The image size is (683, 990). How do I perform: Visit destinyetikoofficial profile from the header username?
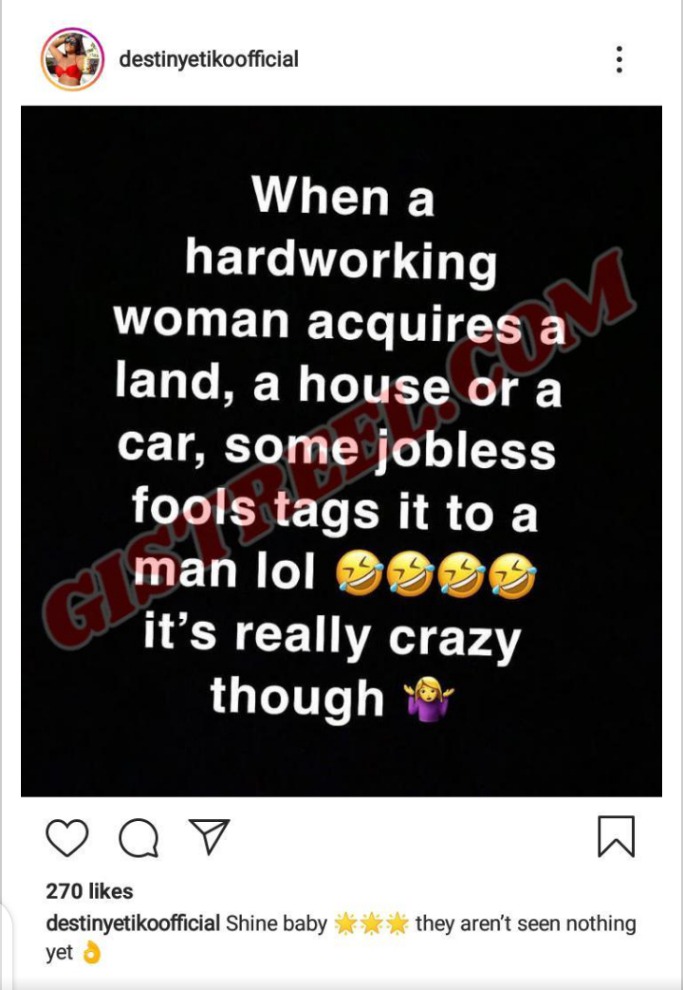(x=209, y=59)
